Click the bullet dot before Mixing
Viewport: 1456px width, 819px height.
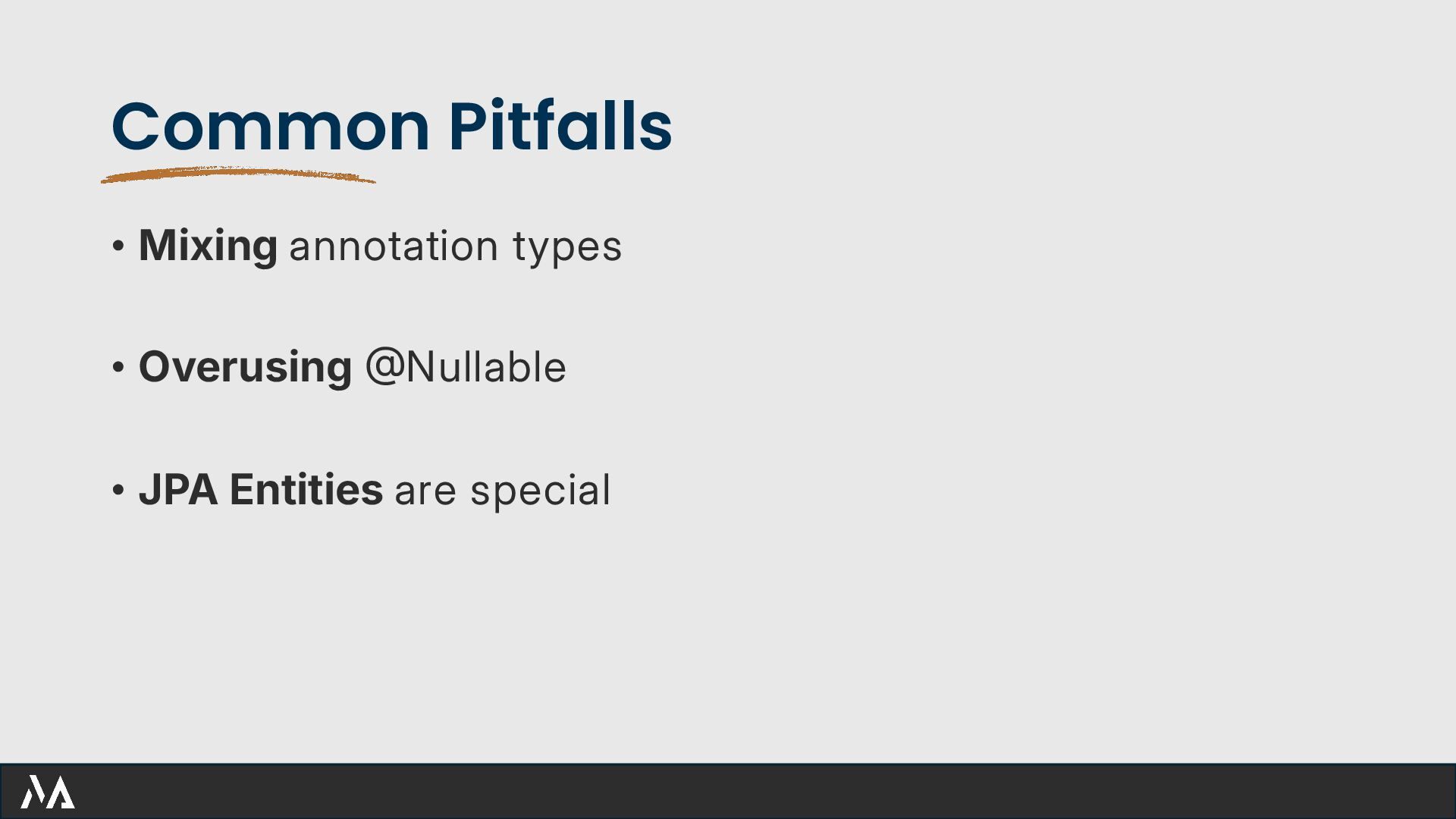118,246
